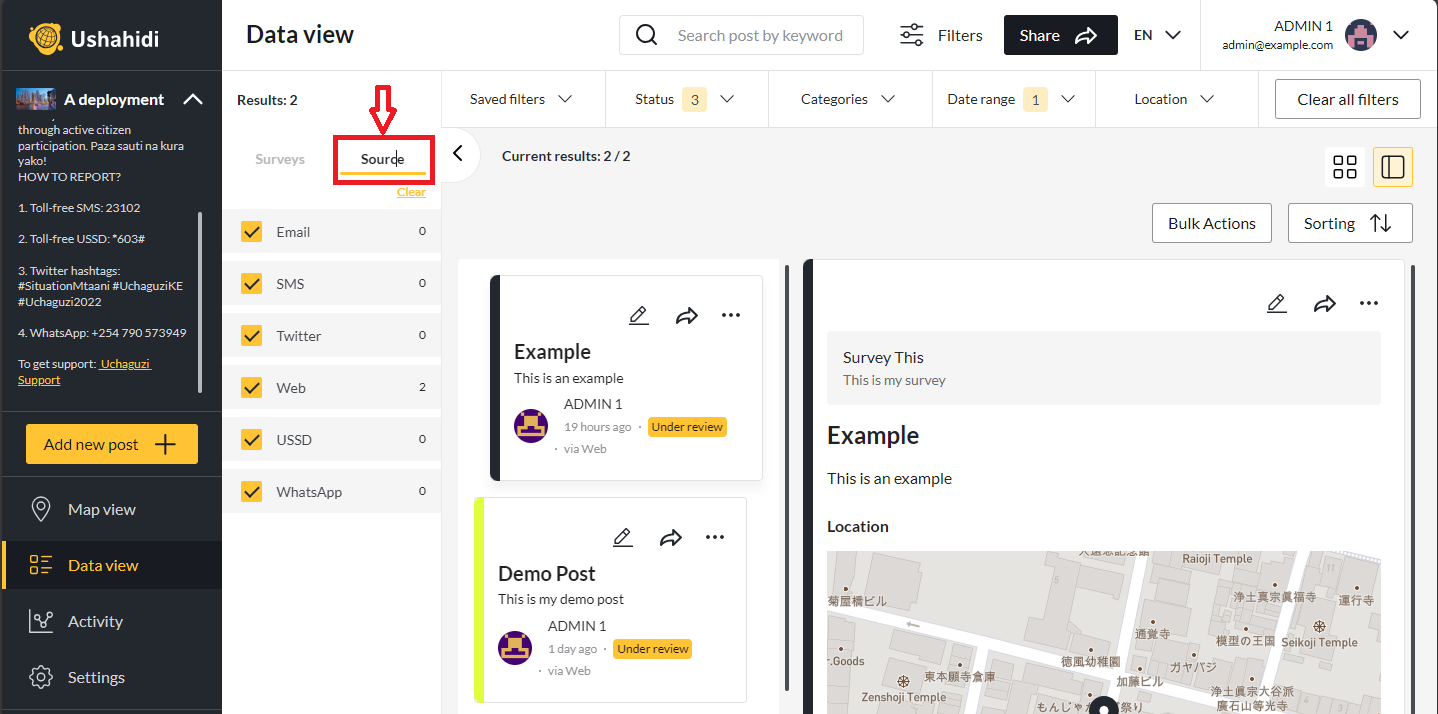
Task: Switch to the Surveys tab
Action: (279, 158)
